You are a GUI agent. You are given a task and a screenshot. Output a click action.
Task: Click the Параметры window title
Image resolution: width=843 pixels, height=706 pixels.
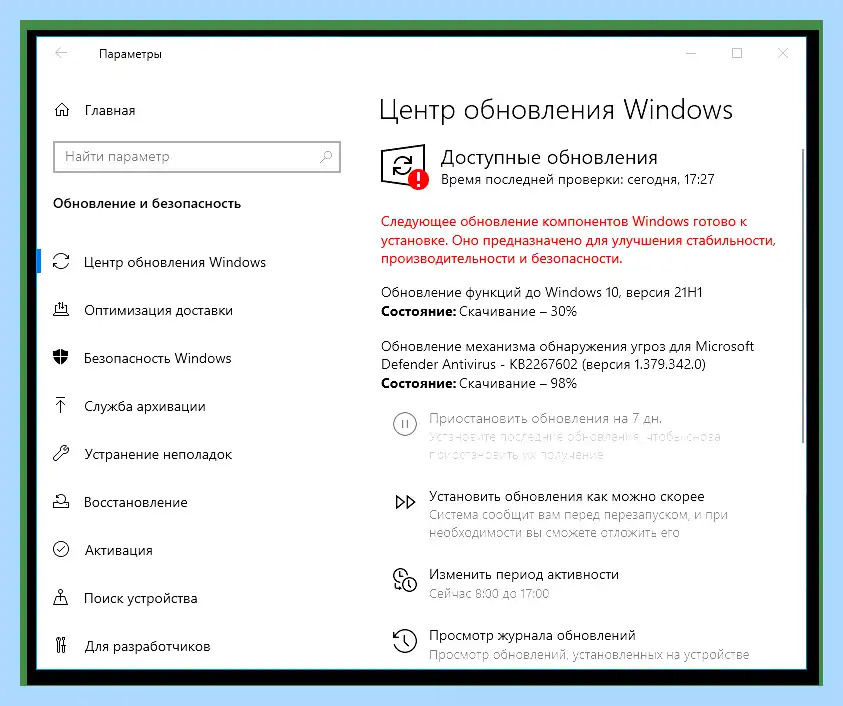pyautogui.click(x=130, y=54)
